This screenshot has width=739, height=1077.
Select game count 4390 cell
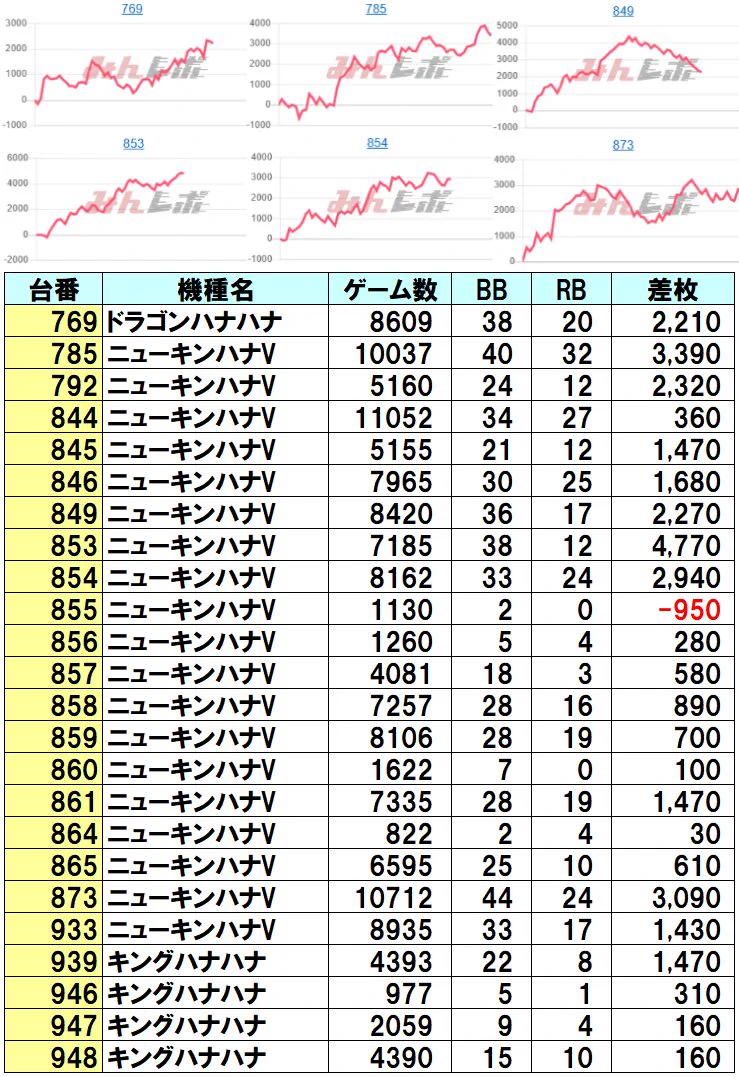point(389,1056)
